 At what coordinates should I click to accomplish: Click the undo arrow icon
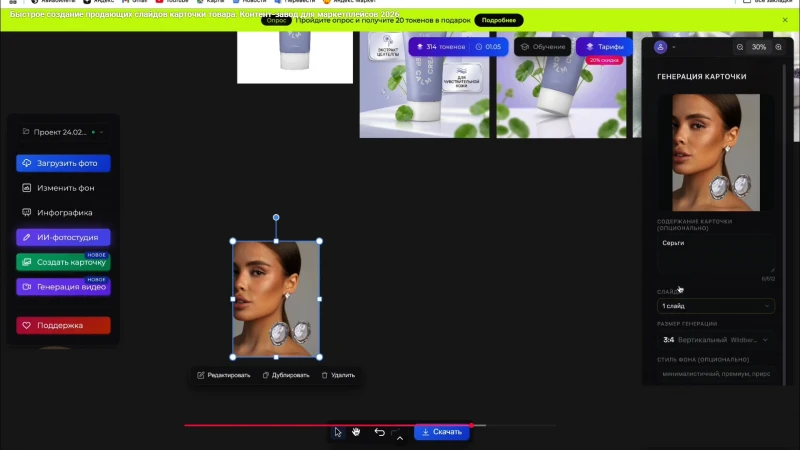pyautogui.click(x=379, y=432)
